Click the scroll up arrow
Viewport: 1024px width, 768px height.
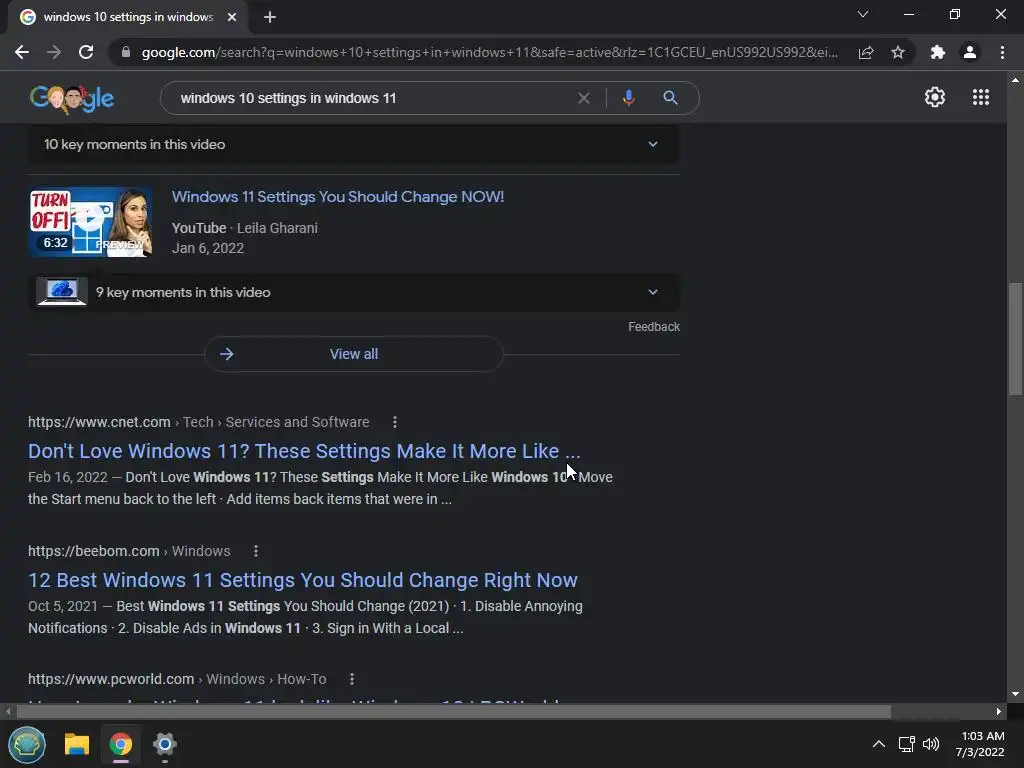1015,80
